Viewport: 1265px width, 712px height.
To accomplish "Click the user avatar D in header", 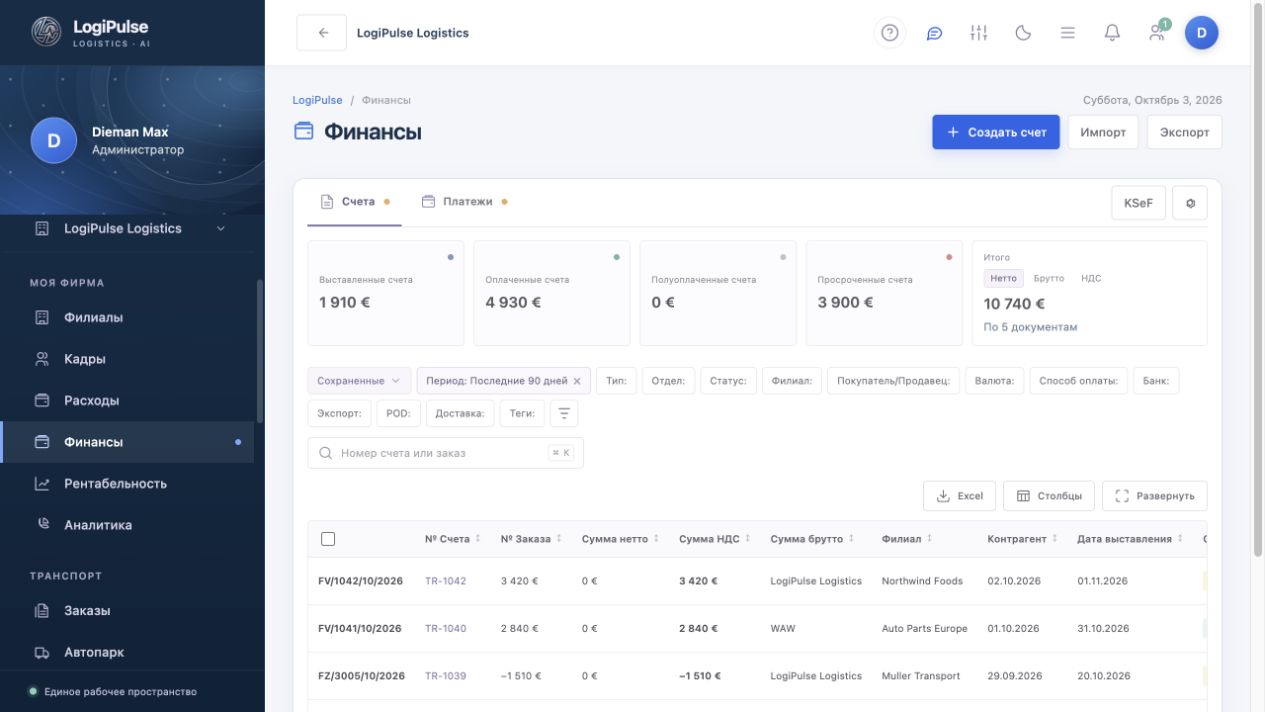I will (1201, 33).
